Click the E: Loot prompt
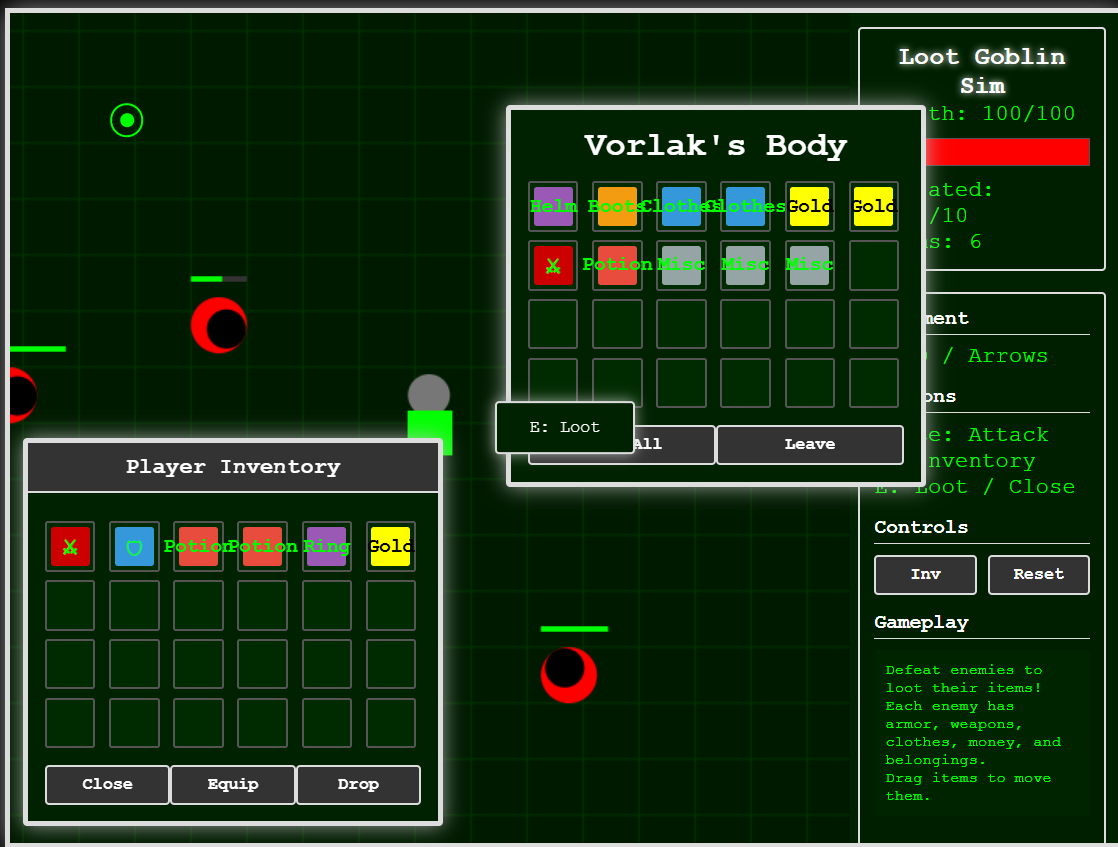Screen dimensions: 1118x847 click(x=565, y=427)
